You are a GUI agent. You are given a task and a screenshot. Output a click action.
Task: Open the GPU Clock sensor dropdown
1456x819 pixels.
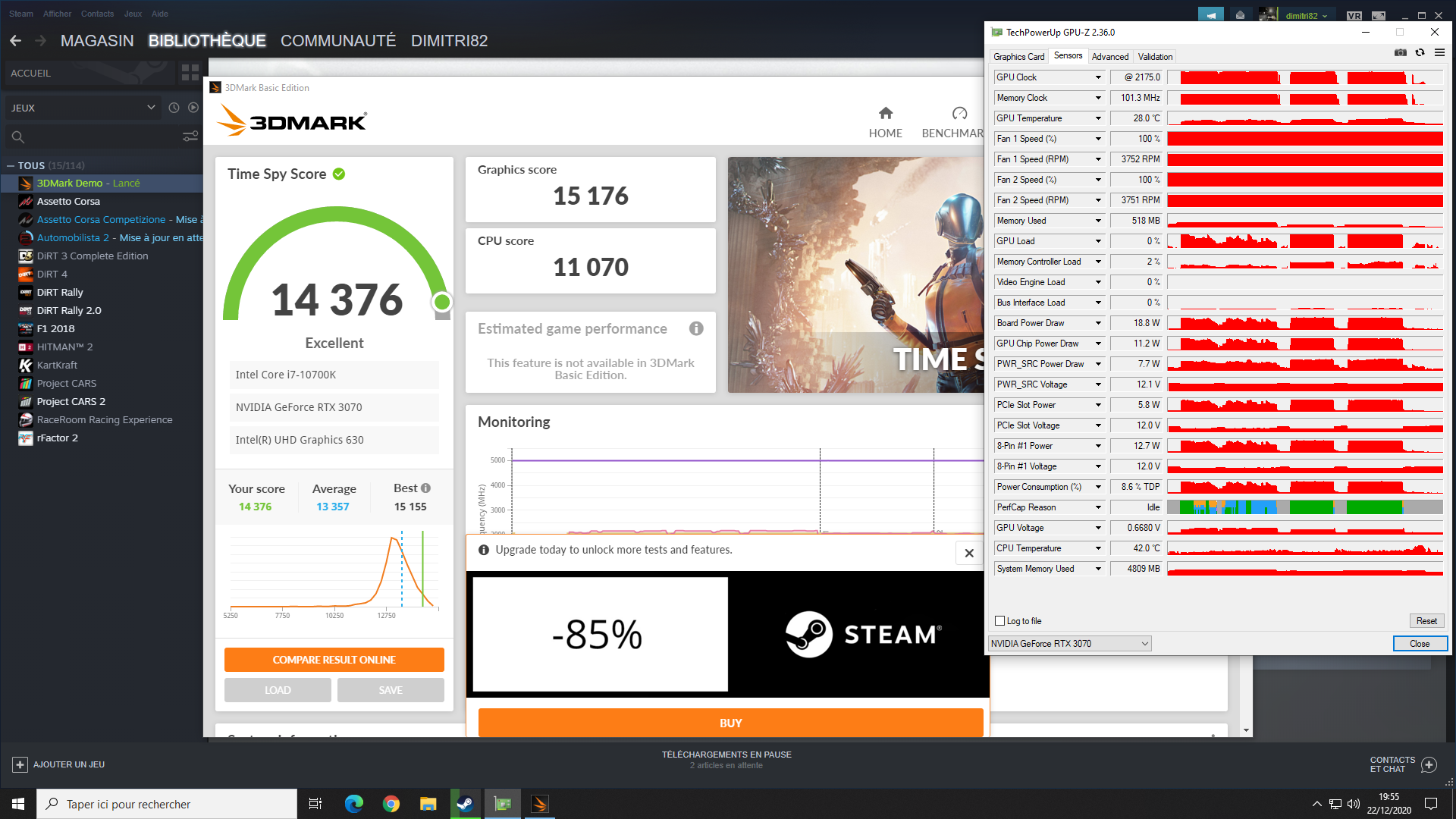pyautogui.click(x=1097, y=77)
